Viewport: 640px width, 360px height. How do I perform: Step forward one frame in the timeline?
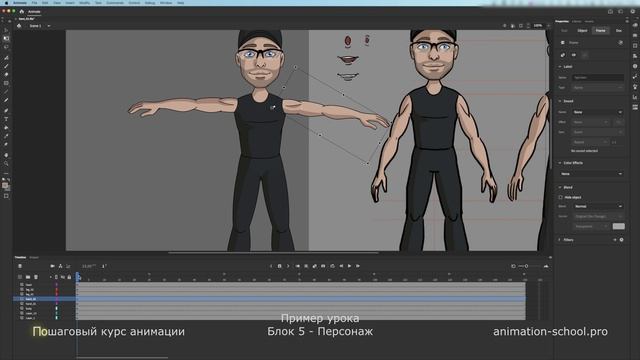tap(358, 266)
